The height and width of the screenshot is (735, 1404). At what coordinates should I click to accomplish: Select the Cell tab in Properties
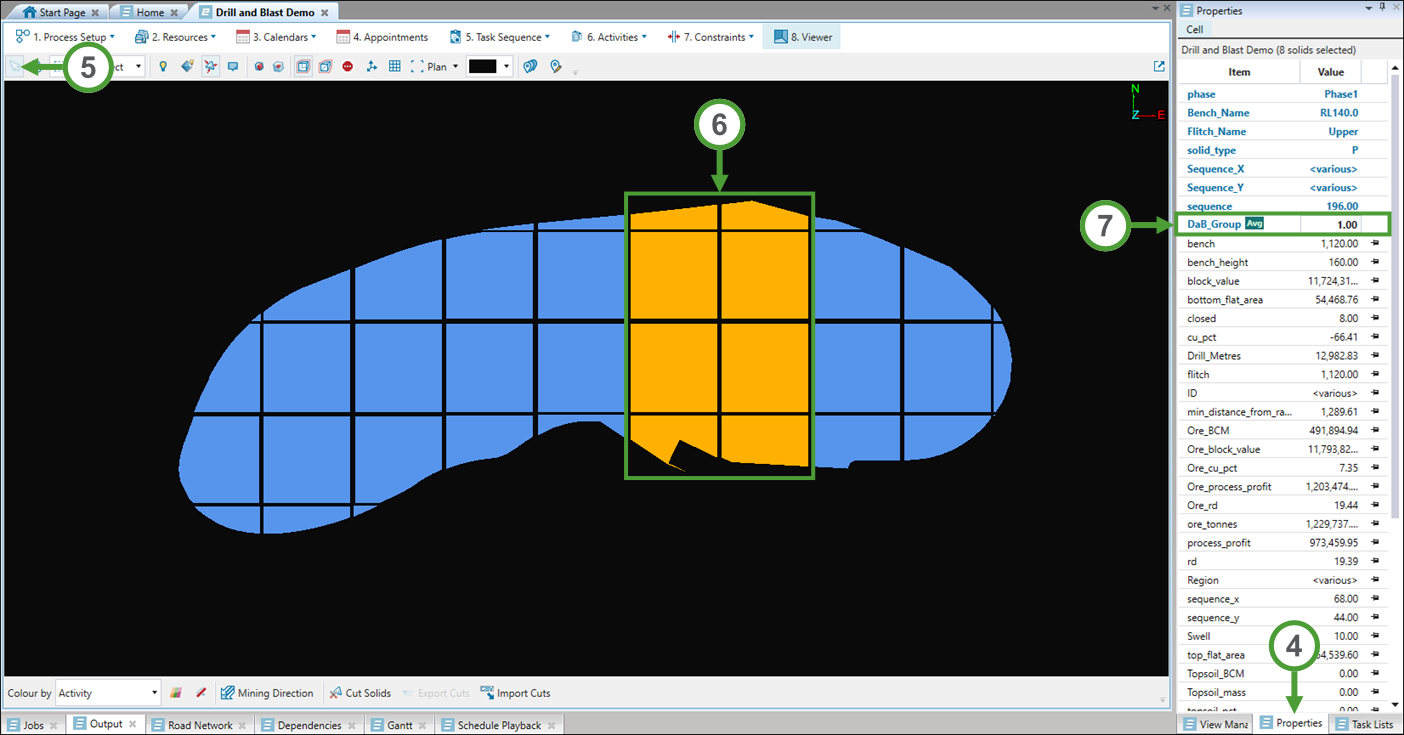(1195, 30)
